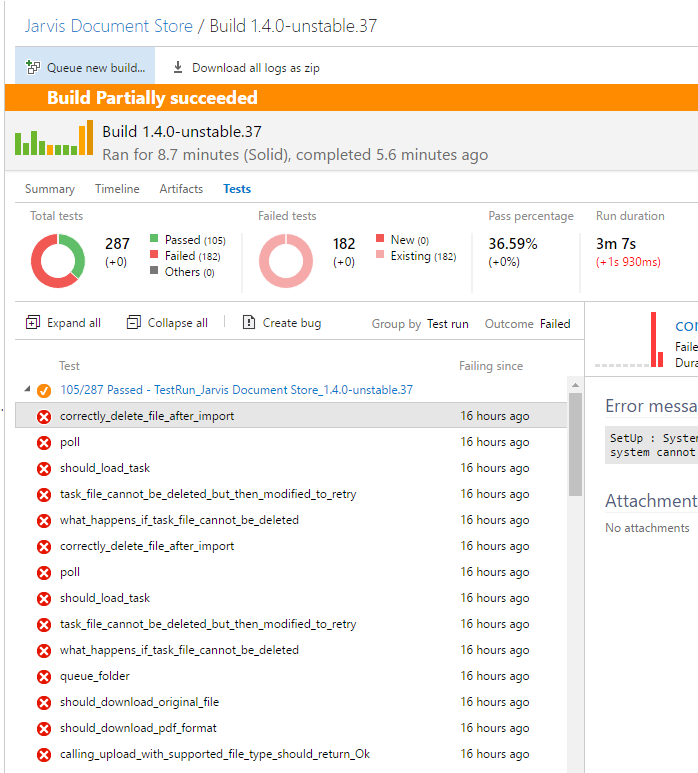This screenshot has width=698, height=773.
Task: Click the Error message text box
Action: [651, 445]
